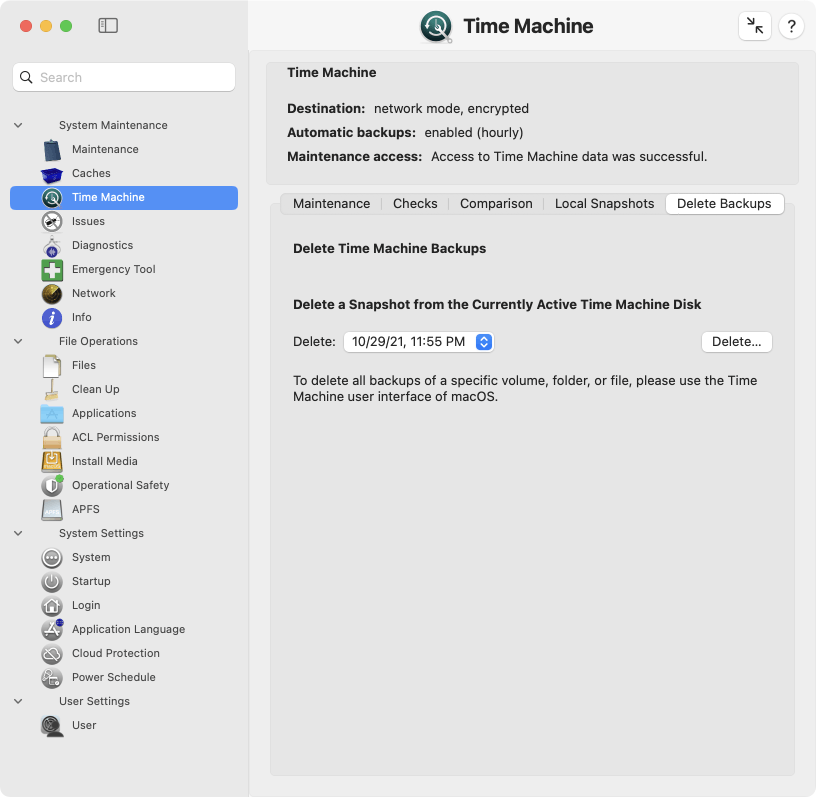Click the User profile icon

[52, 726]
